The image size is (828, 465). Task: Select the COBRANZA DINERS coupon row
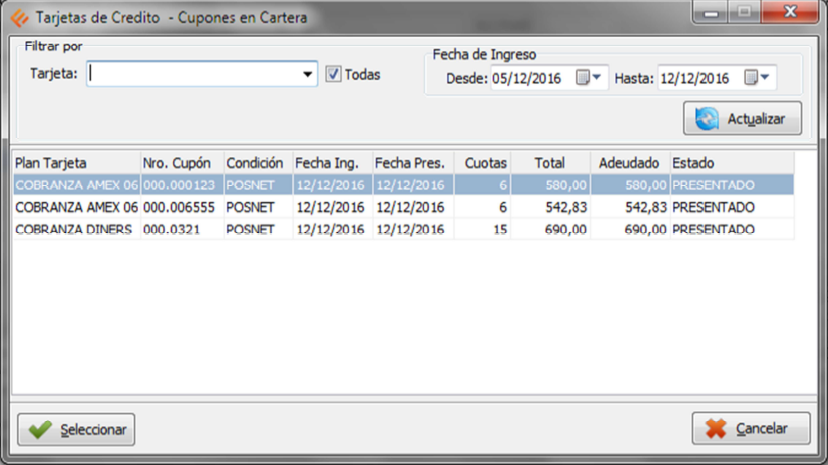tap(76, 230)
